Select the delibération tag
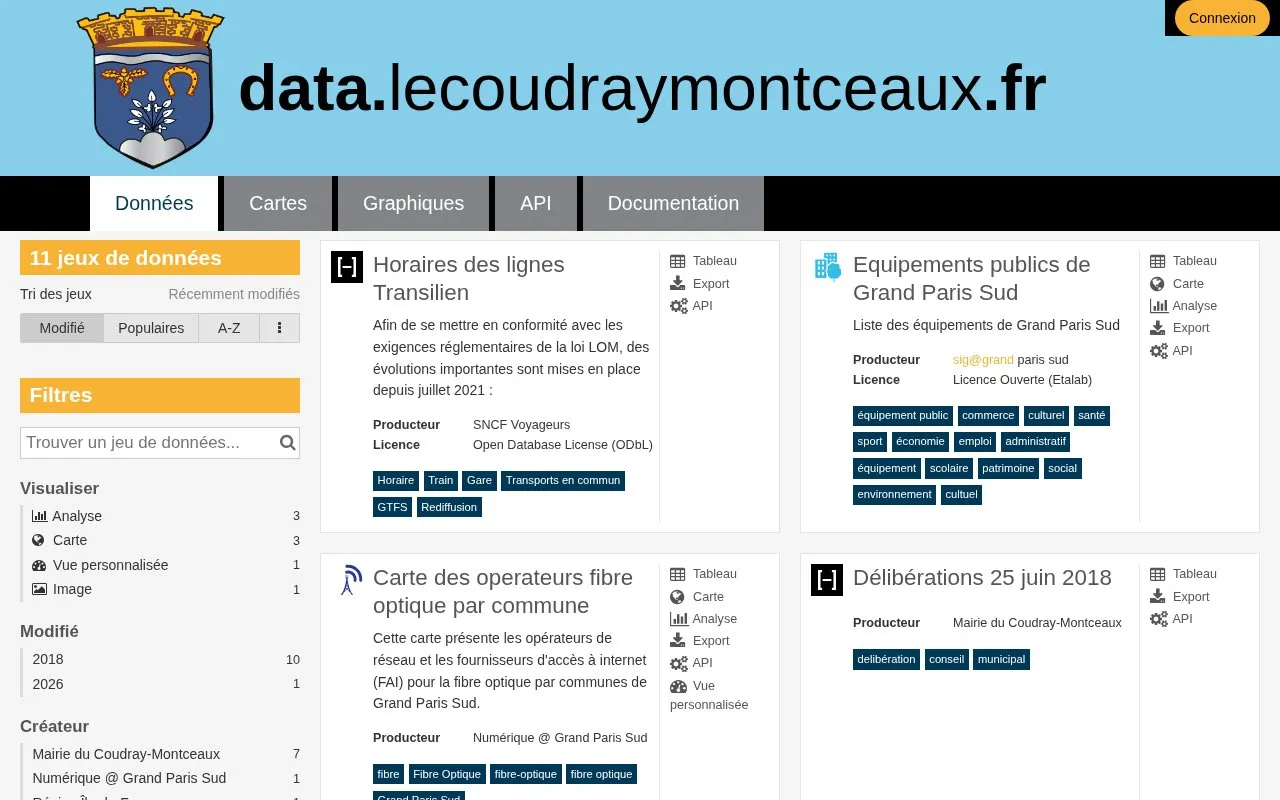The width and height of the screenshot is (1280, 800). click(886, 659)
